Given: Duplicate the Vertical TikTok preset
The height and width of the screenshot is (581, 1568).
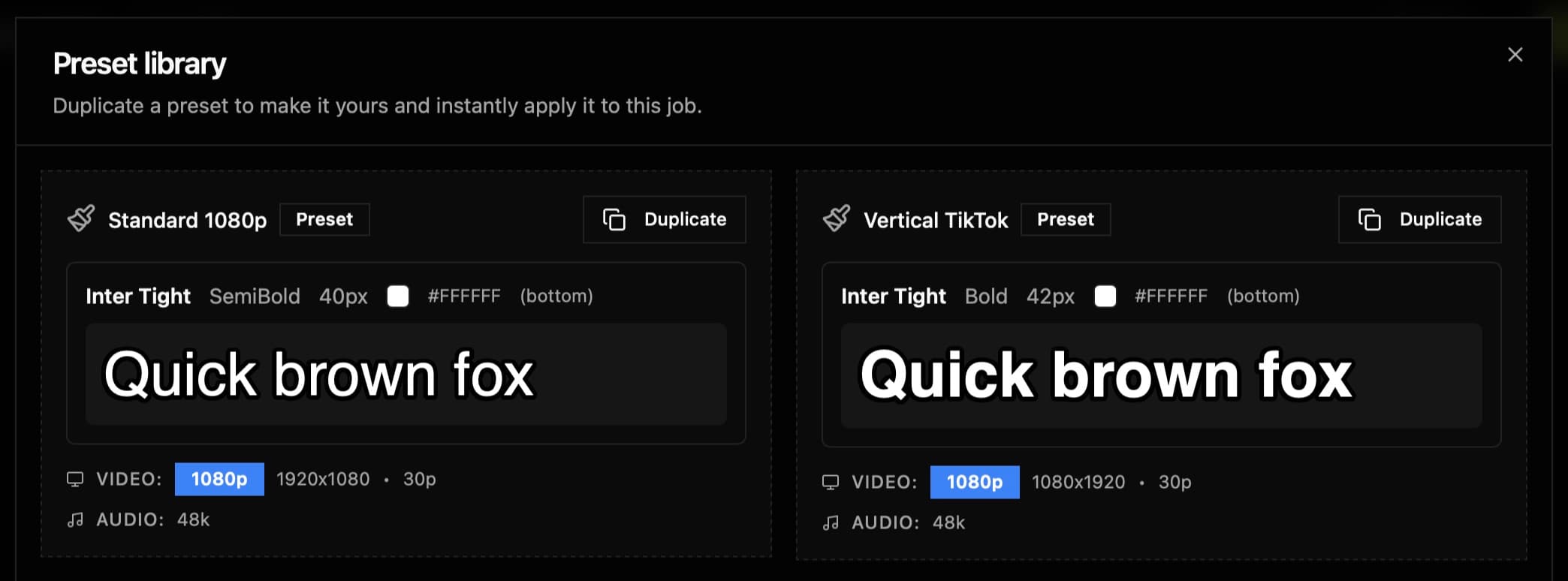Looking at the screenshot, I should (x=1419, y=219).
